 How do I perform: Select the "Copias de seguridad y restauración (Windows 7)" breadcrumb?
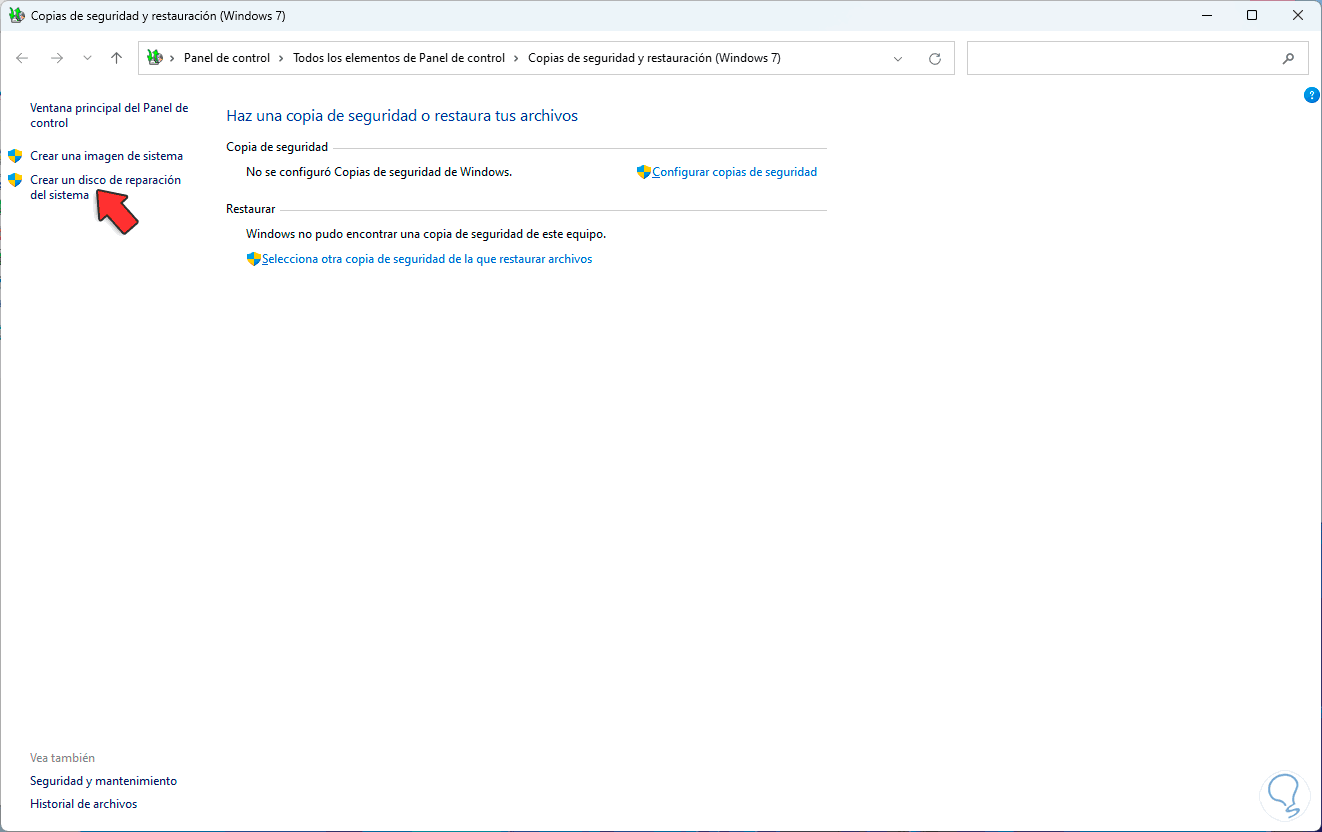click(654, 58)
